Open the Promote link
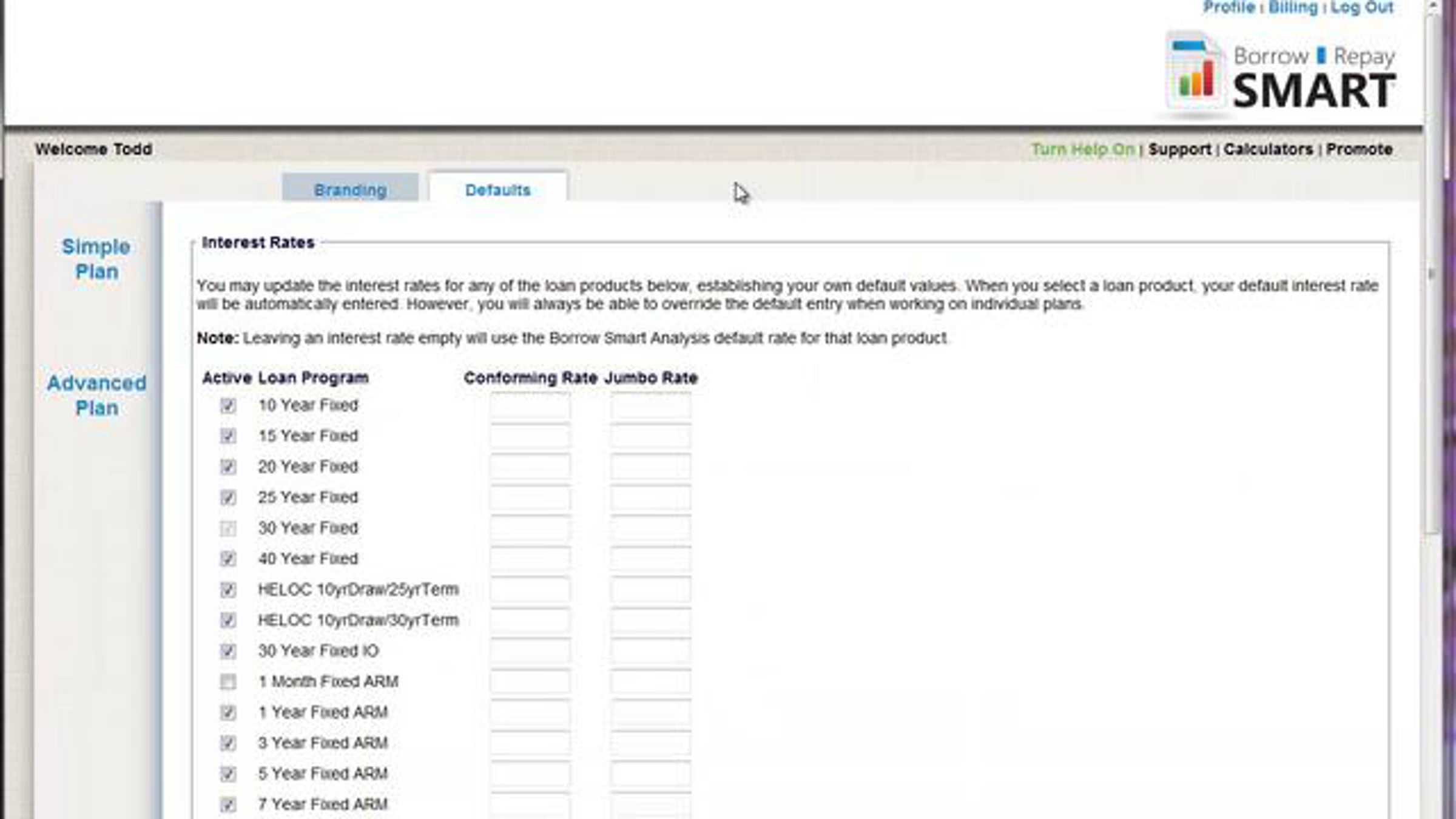The width and height of the screenshot is (1456, 819). 1359,149
